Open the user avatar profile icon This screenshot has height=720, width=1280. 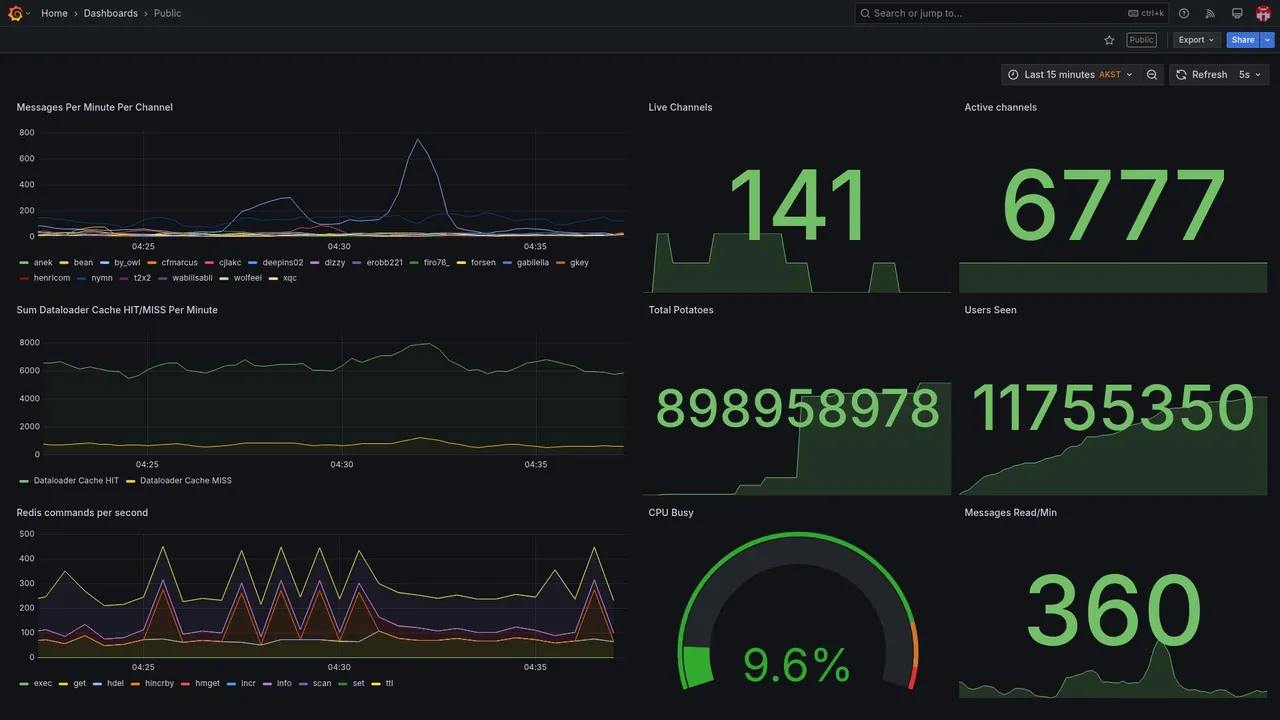pyautogui.click(x=1263, y=13)
